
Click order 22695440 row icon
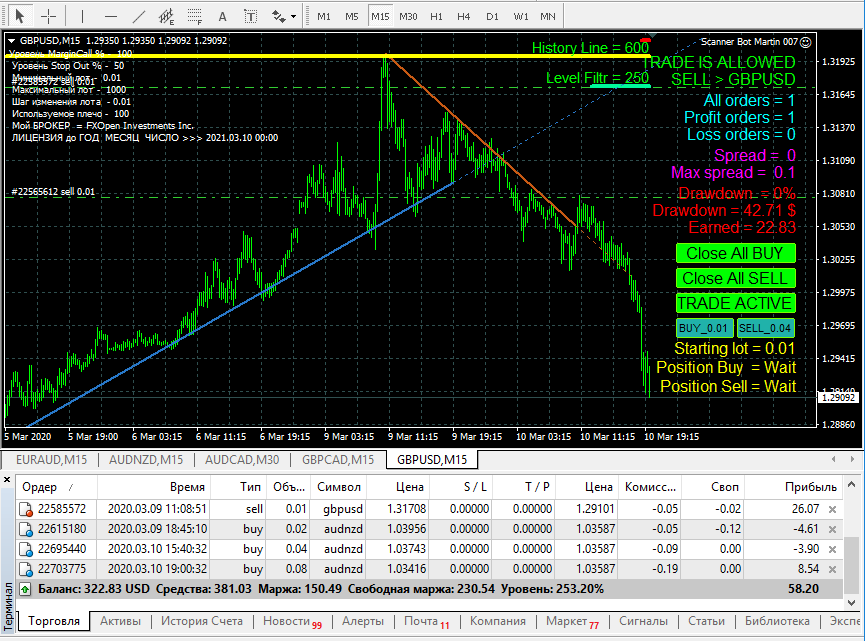point(25,549)
